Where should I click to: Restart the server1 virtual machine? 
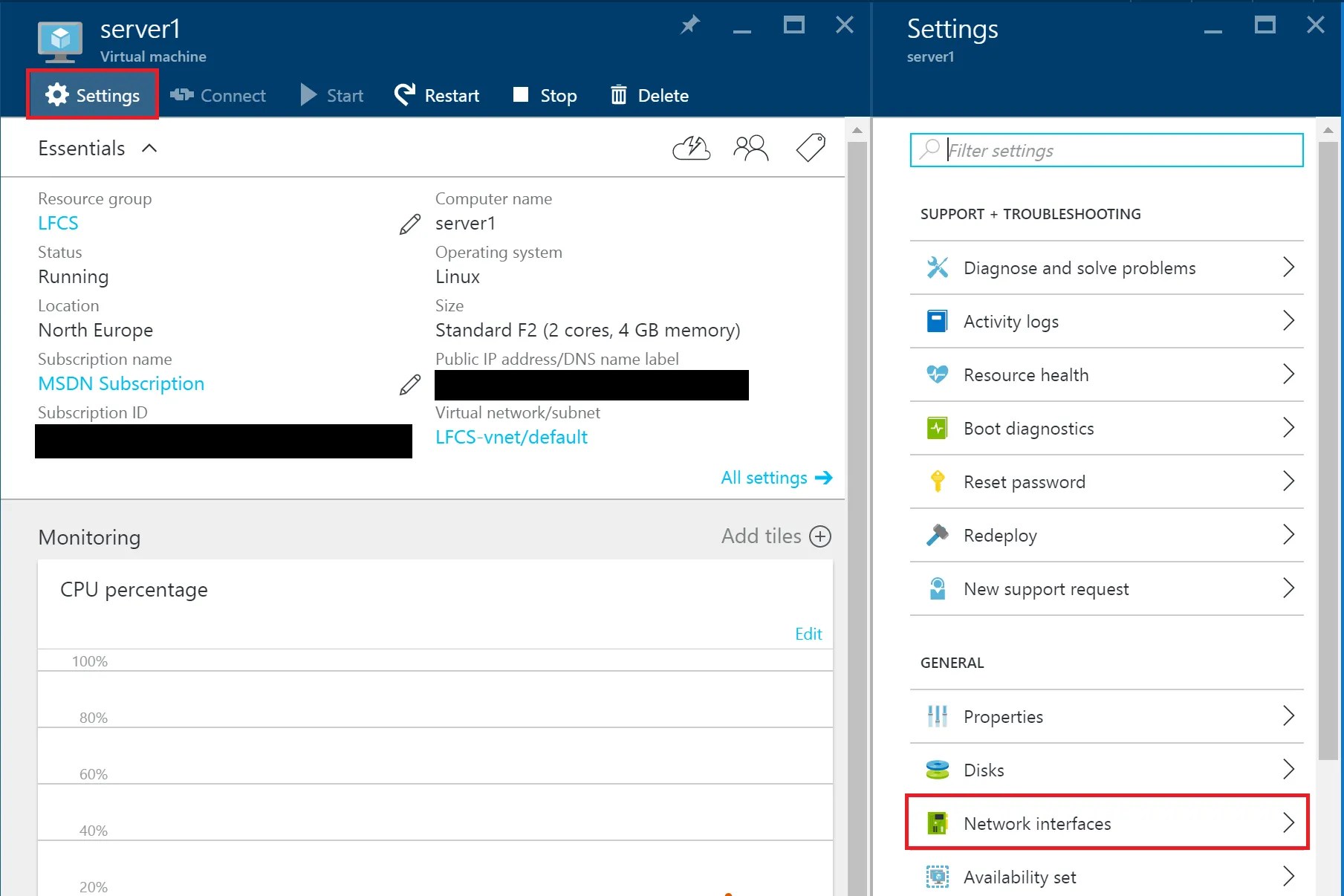tap(437, 95)
